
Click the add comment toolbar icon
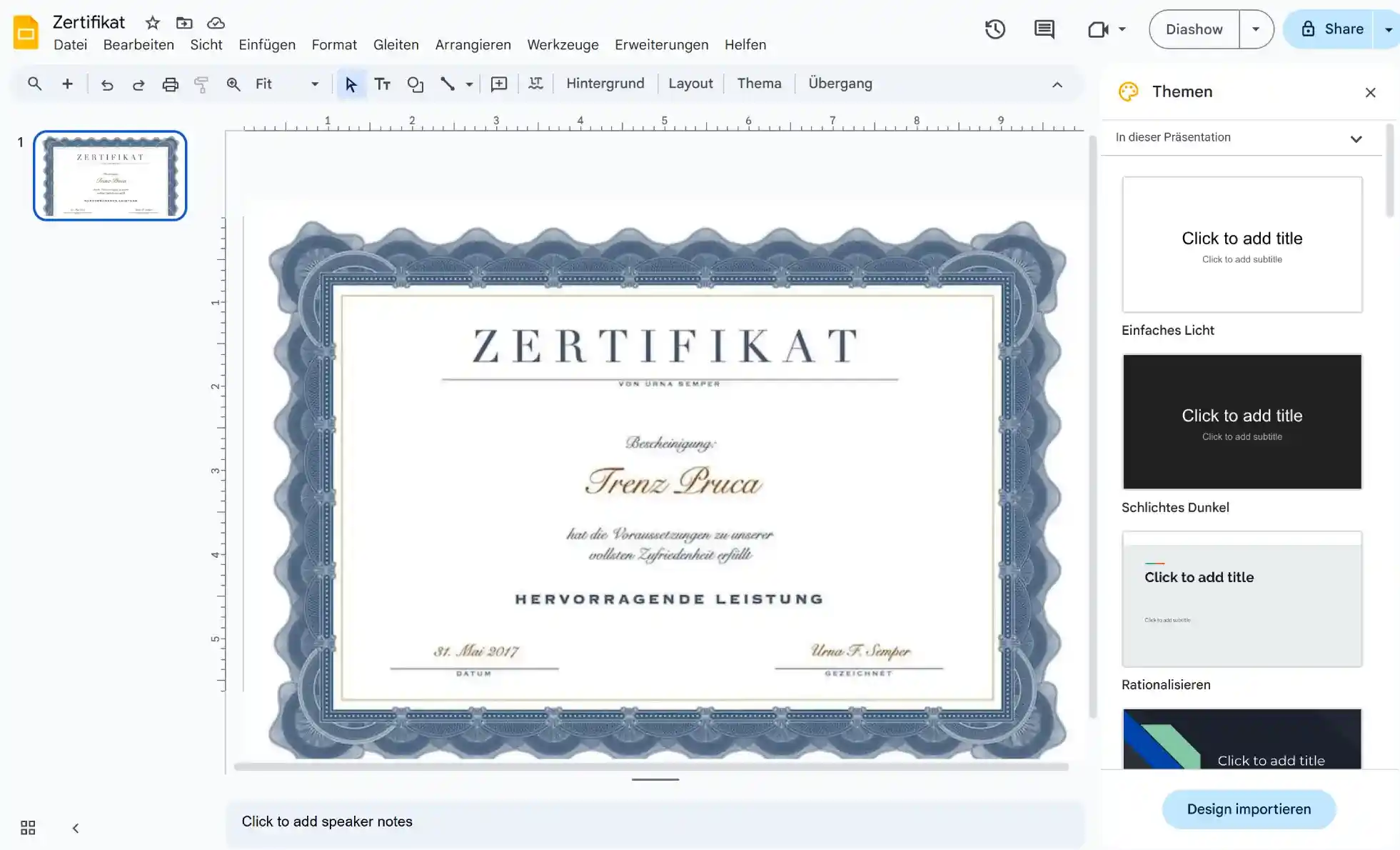[499, 84]
